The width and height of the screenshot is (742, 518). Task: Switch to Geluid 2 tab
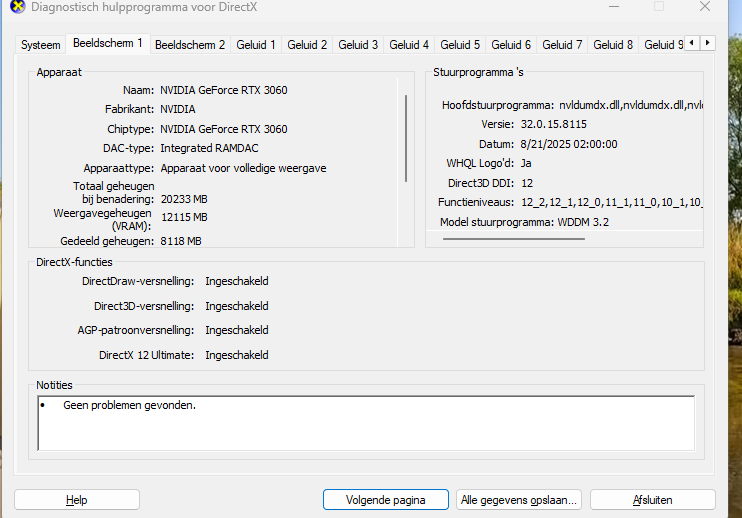click(307, 45)
